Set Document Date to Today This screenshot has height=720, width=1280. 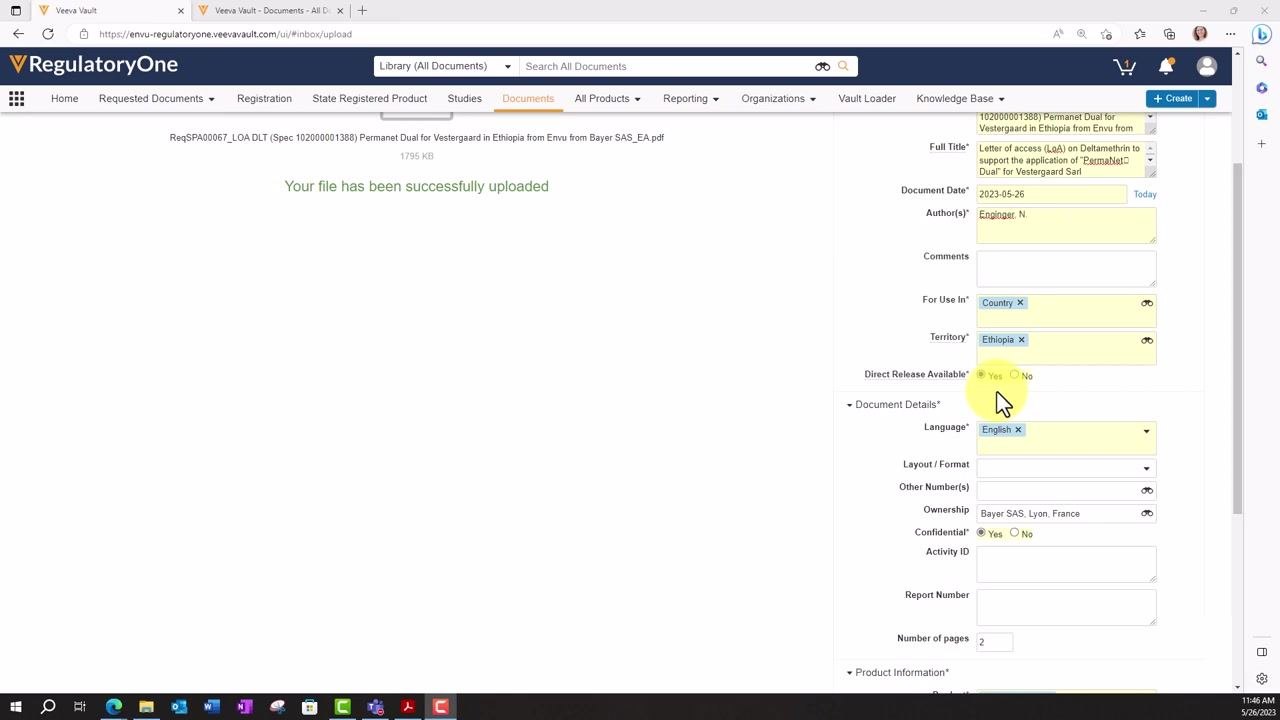[1145, 194]
